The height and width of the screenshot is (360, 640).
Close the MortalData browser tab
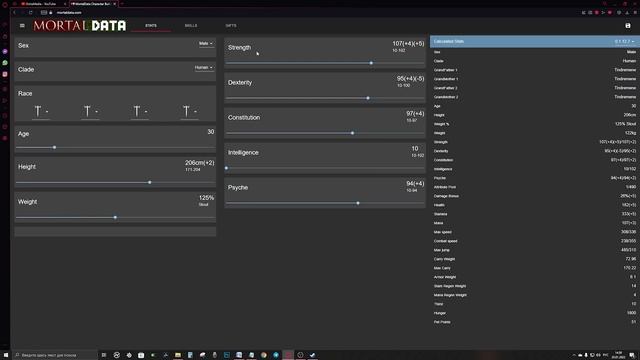tap(114, 4)
